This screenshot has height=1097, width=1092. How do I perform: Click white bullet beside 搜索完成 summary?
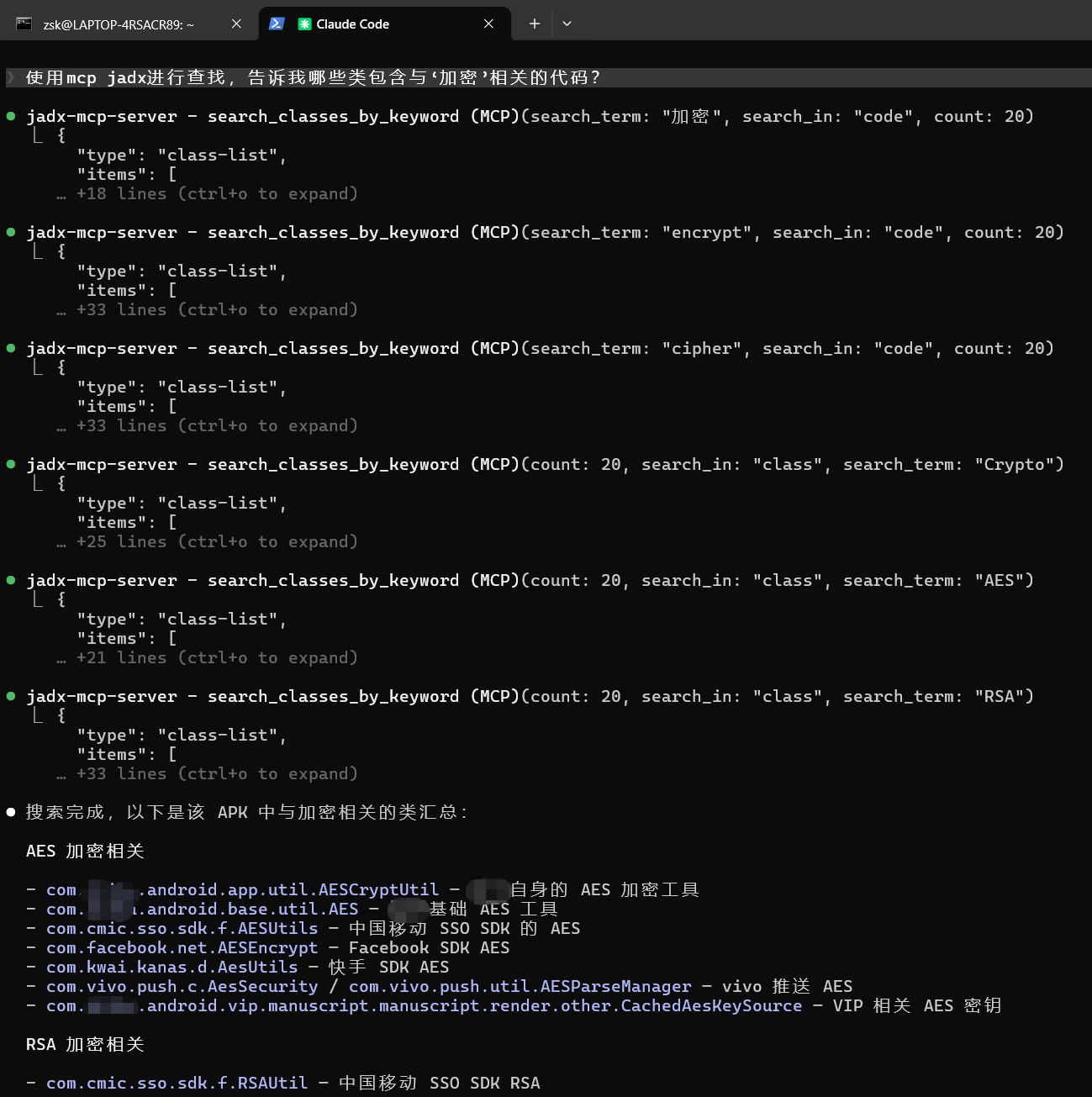point(11,812)
